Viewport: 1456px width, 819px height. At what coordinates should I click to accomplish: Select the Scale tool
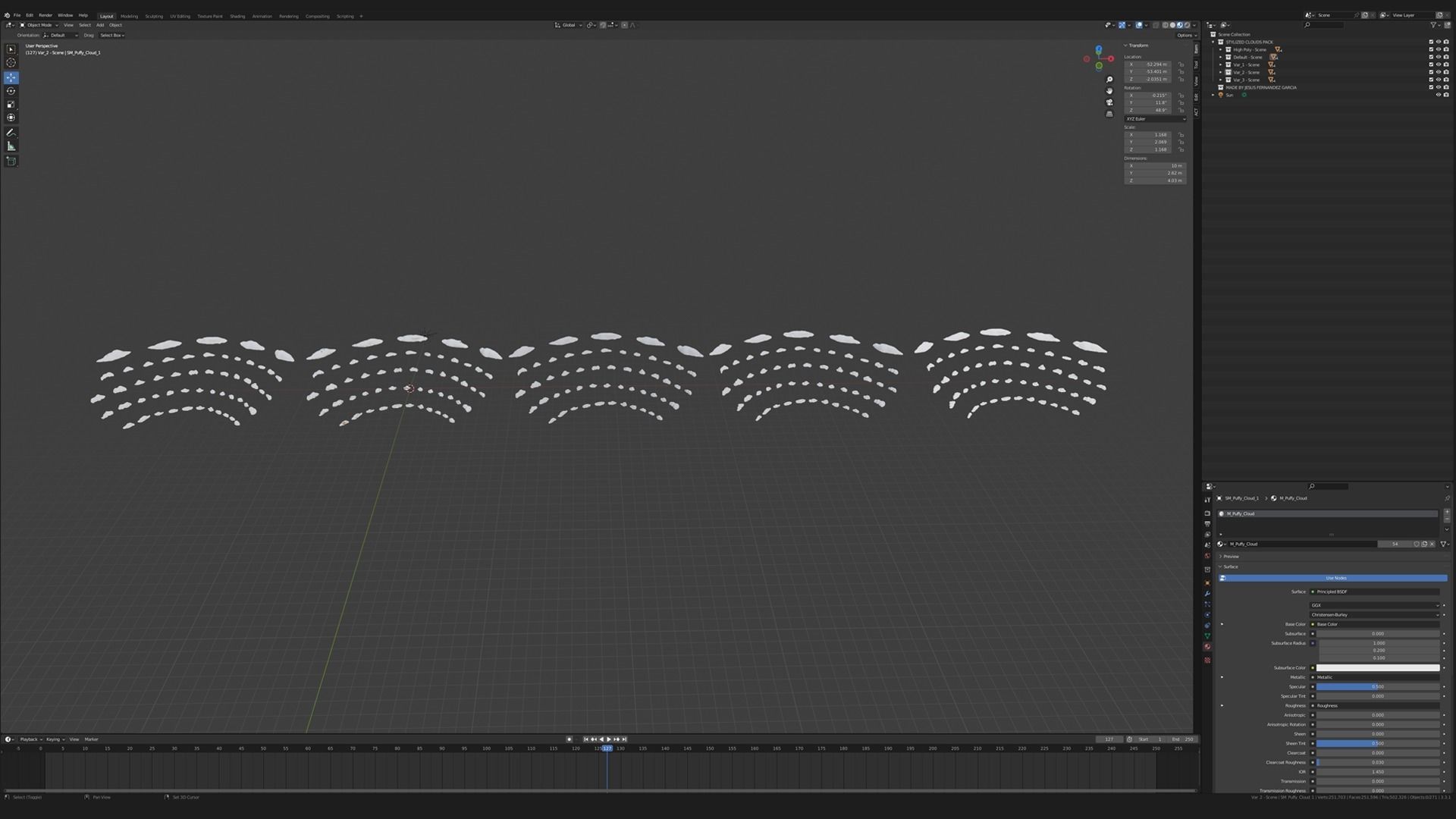[x=11, y=105]
